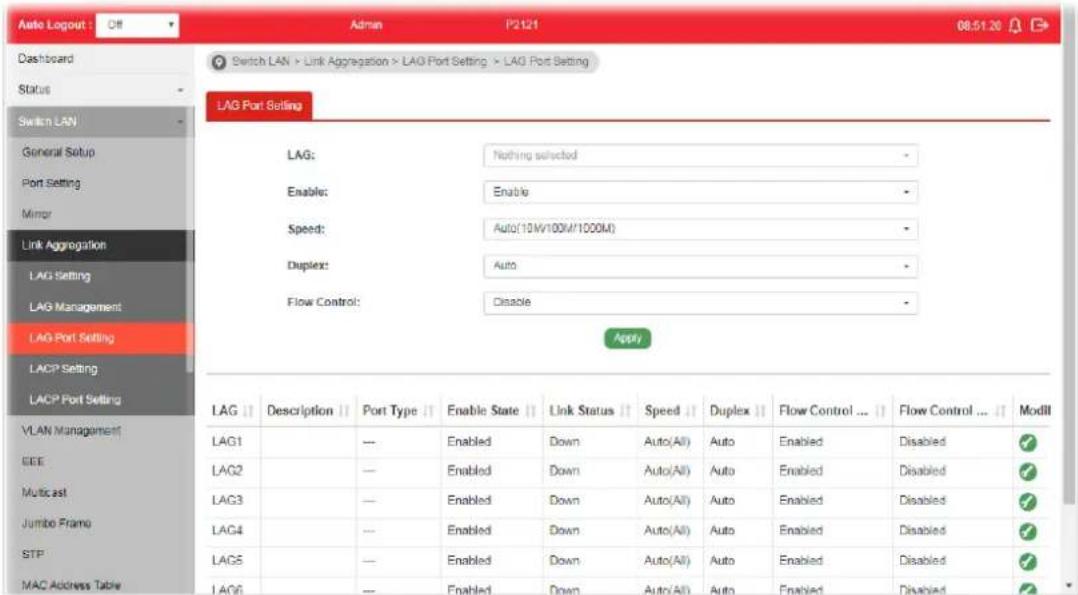Click the LAG1 row label
This screenshot has height=595, width=1078.
[227, 442]
